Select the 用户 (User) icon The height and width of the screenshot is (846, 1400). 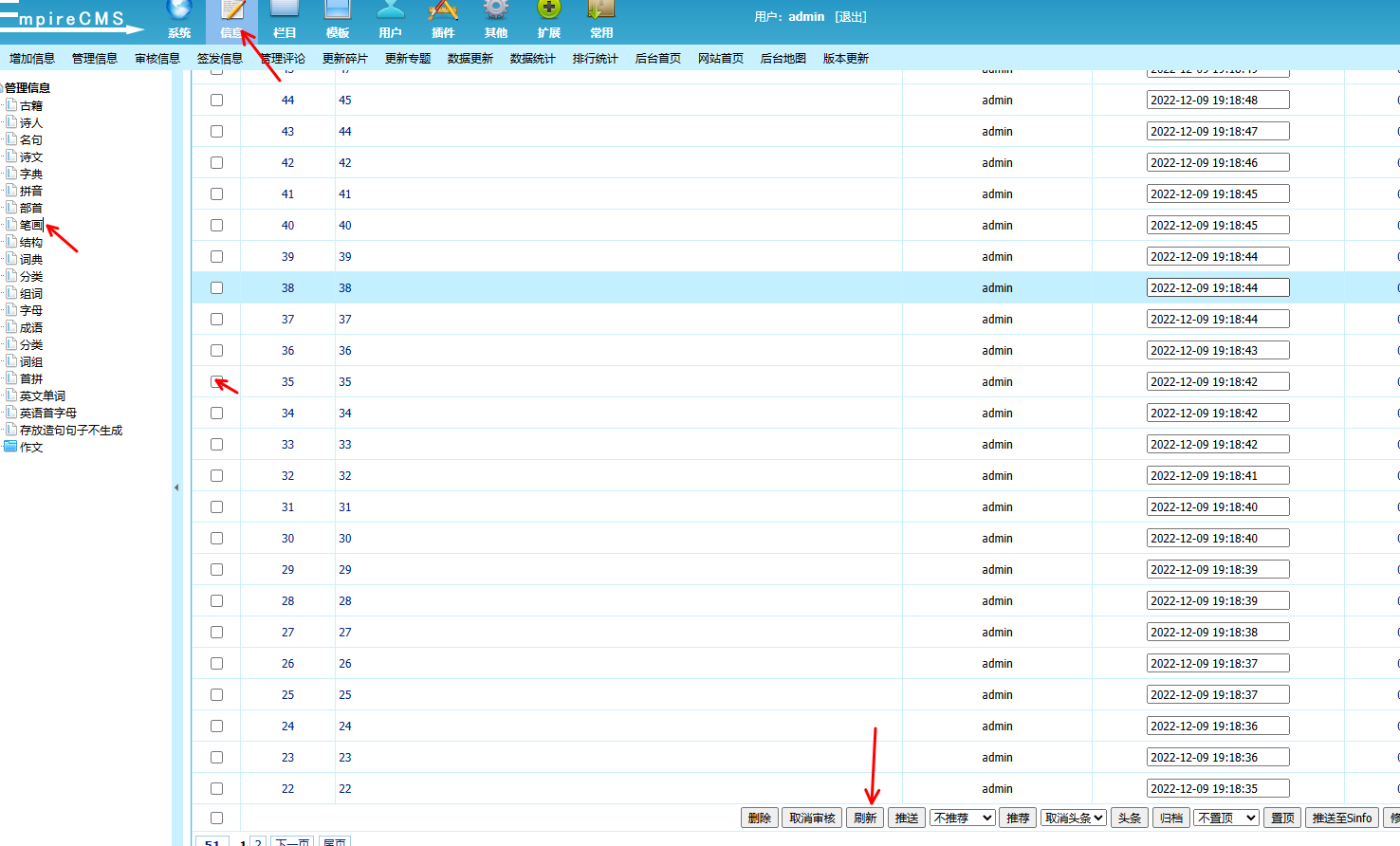tap(390, 19)
